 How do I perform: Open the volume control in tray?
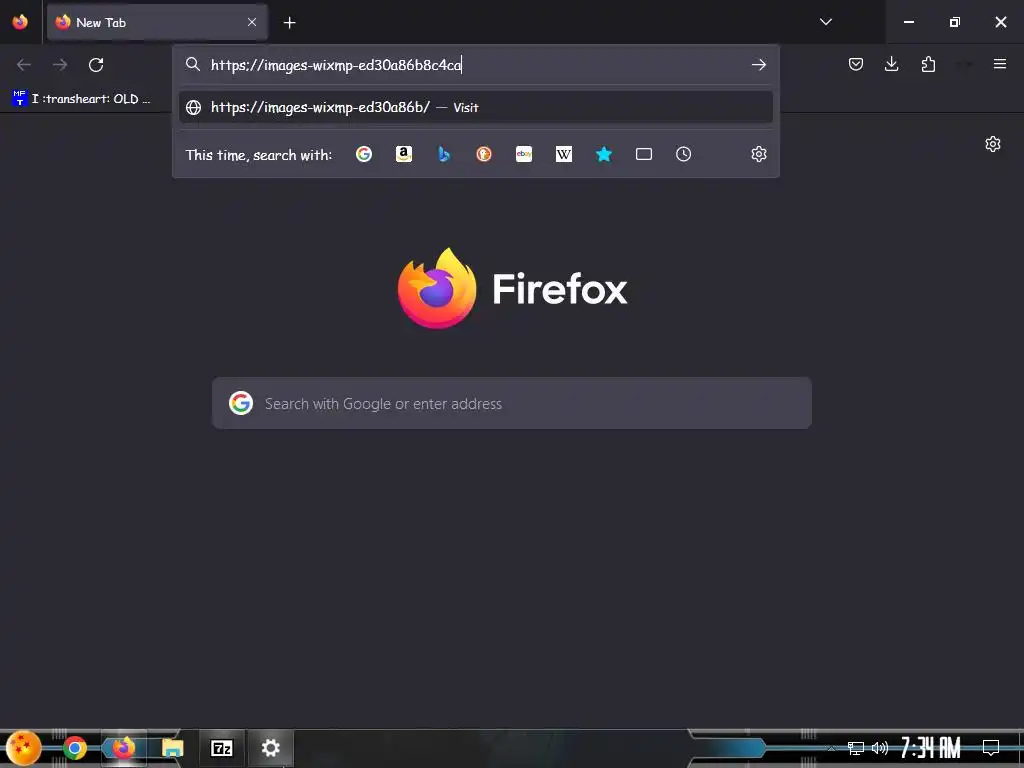click(x=880, y=748)
